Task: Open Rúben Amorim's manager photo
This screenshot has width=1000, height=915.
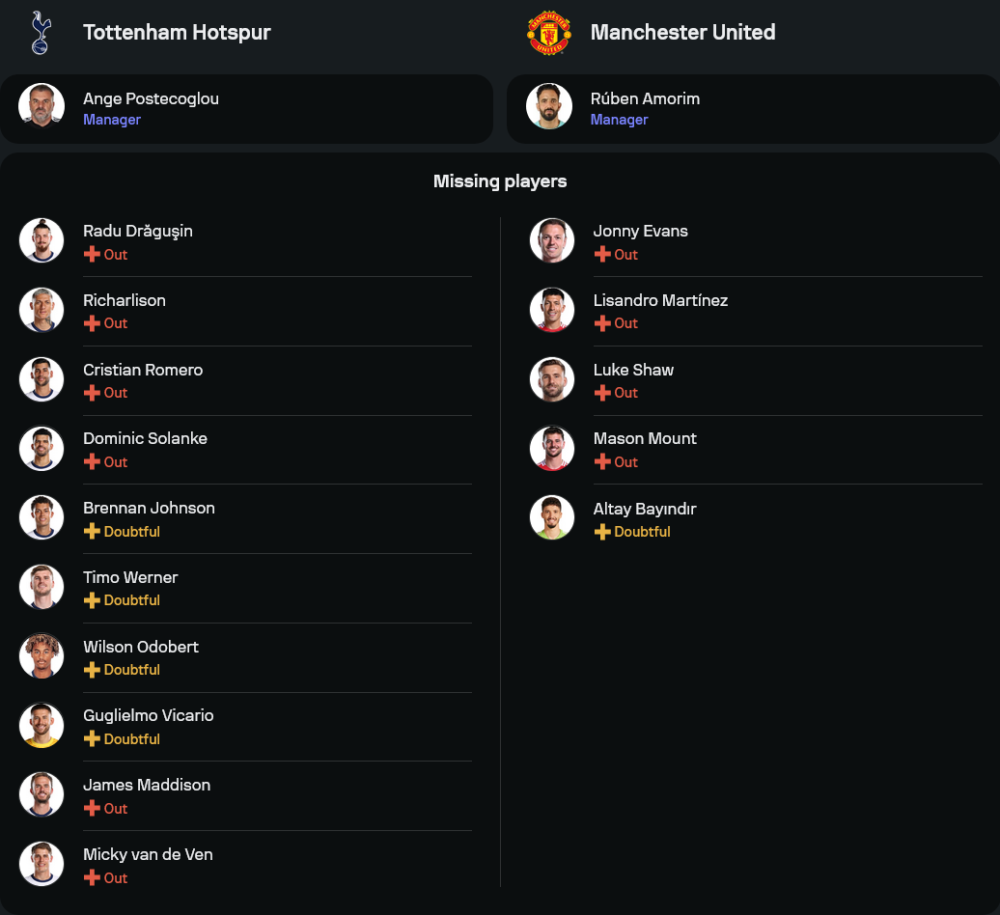Action: pyautogui.click(x=549, y=106)
